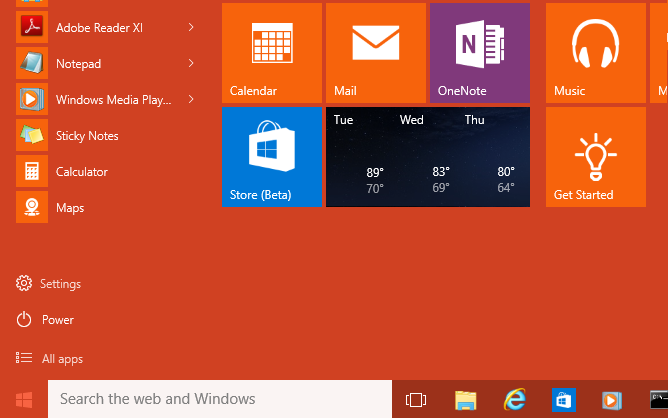Viewport: 668px width, 418px height.
Task: Open the OneNote tile
Action: click(x=480, y=53)
